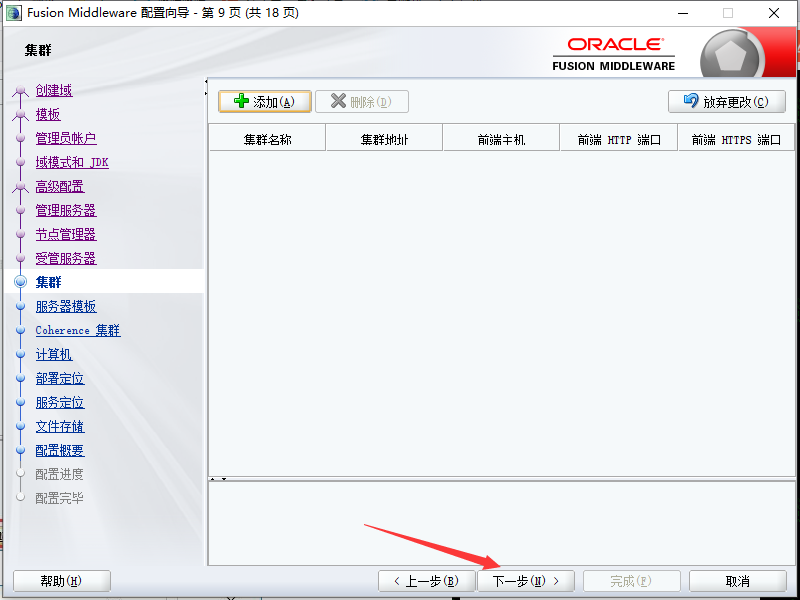Cancel the wizard with 取消 button
The height and width of the screenshot is (600, 800).
coord(738,581)
